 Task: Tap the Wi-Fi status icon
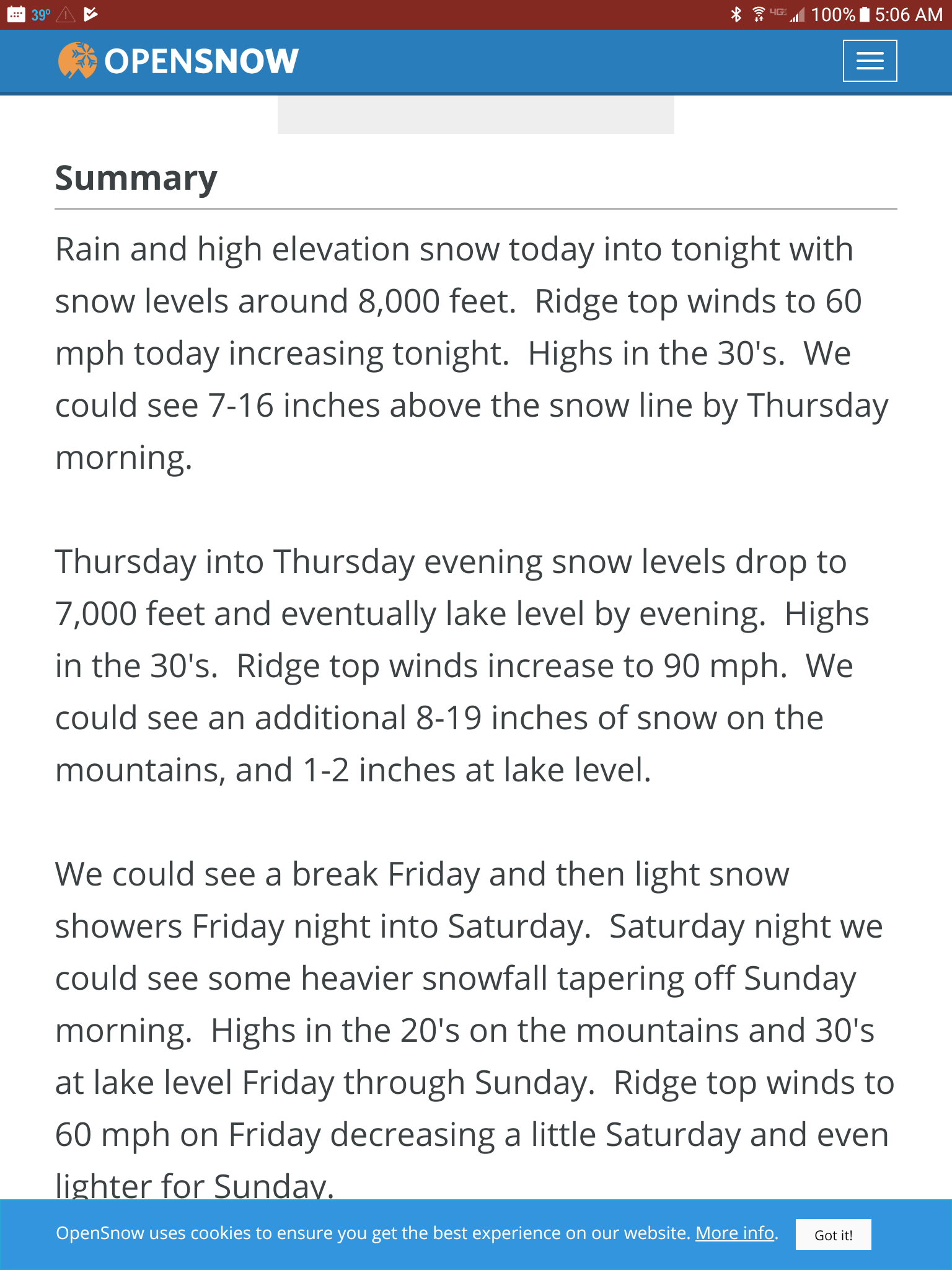tap(758, 14)
